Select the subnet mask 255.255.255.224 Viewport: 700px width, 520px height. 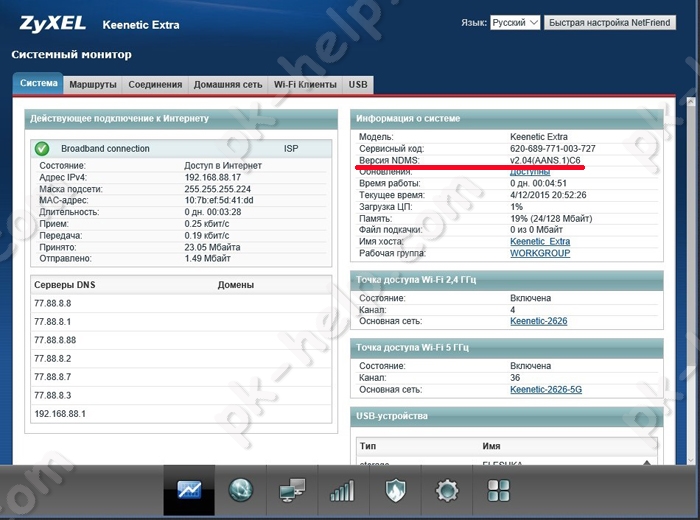click(217, 189)
